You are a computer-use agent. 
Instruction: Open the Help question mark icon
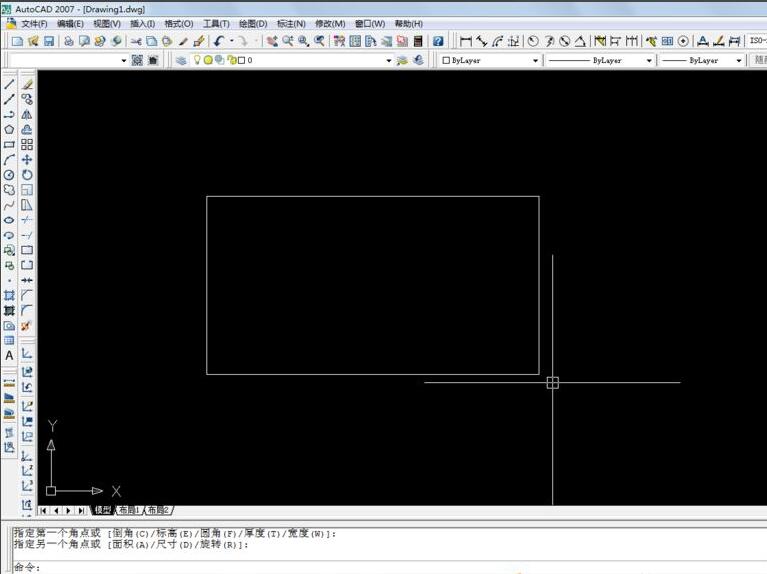(x=438, y=42)
